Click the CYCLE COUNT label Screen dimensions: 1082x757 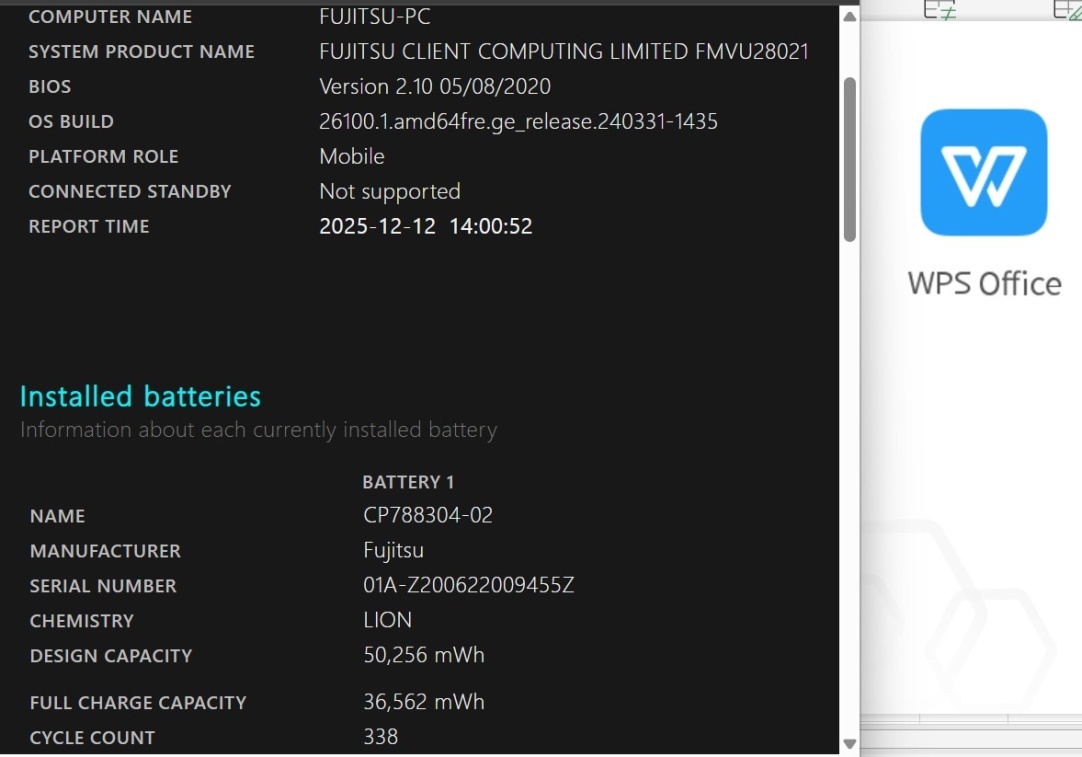(x=92, y=738)
